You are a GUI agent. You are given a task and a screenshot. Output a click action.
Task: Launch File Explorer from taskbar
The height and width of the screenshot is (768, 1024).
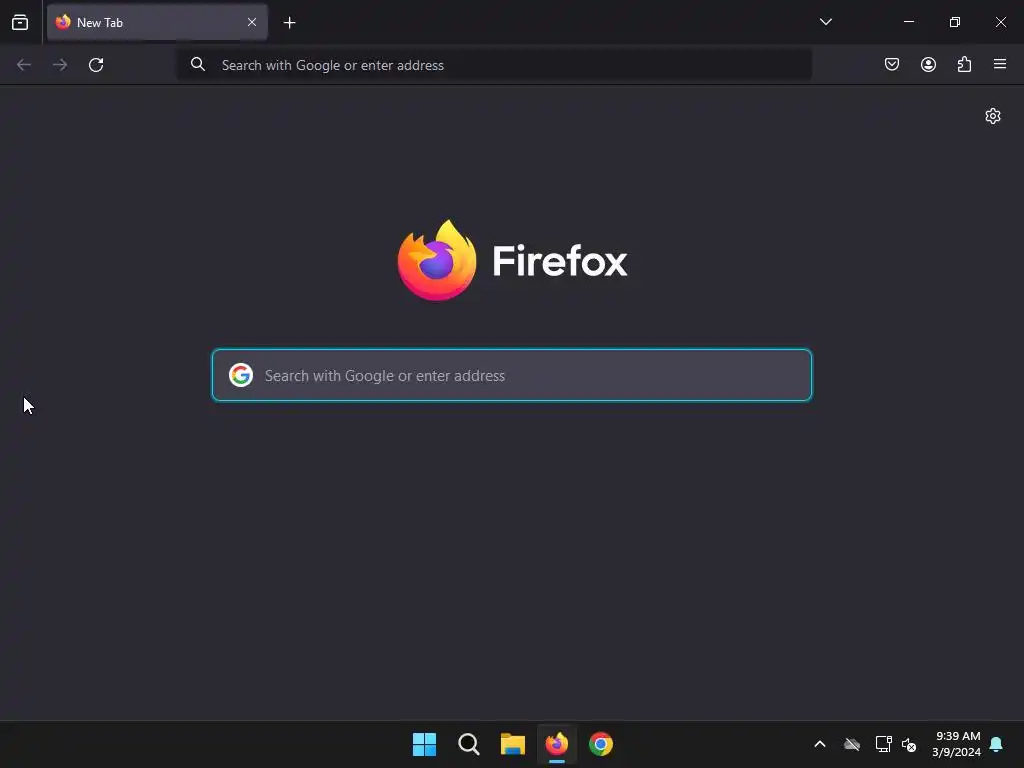coord(513,744)
